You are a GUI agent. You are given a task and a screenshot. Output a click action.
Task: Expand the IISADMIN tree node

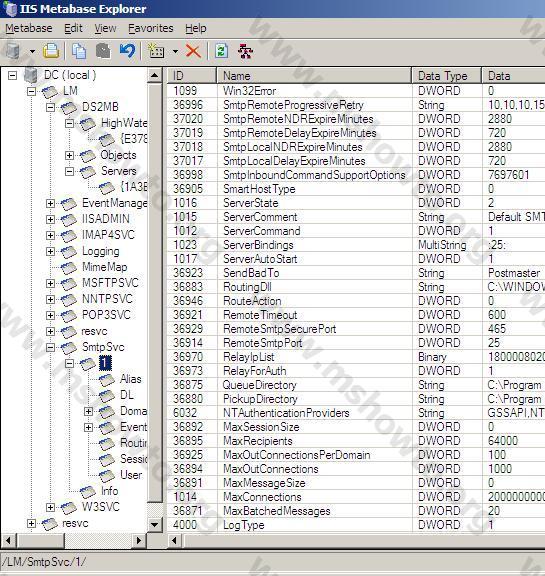click(x=50, y=219)
